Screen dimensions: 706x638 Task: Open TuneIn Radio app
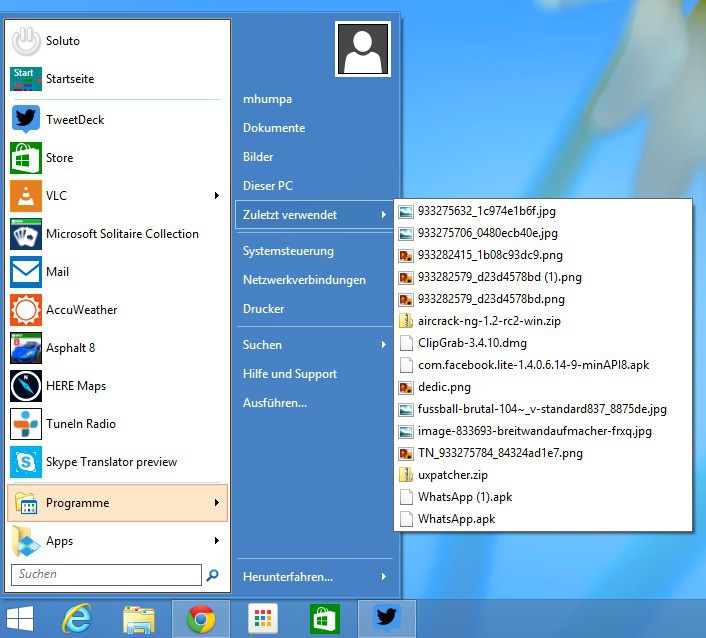pos(80,424)
